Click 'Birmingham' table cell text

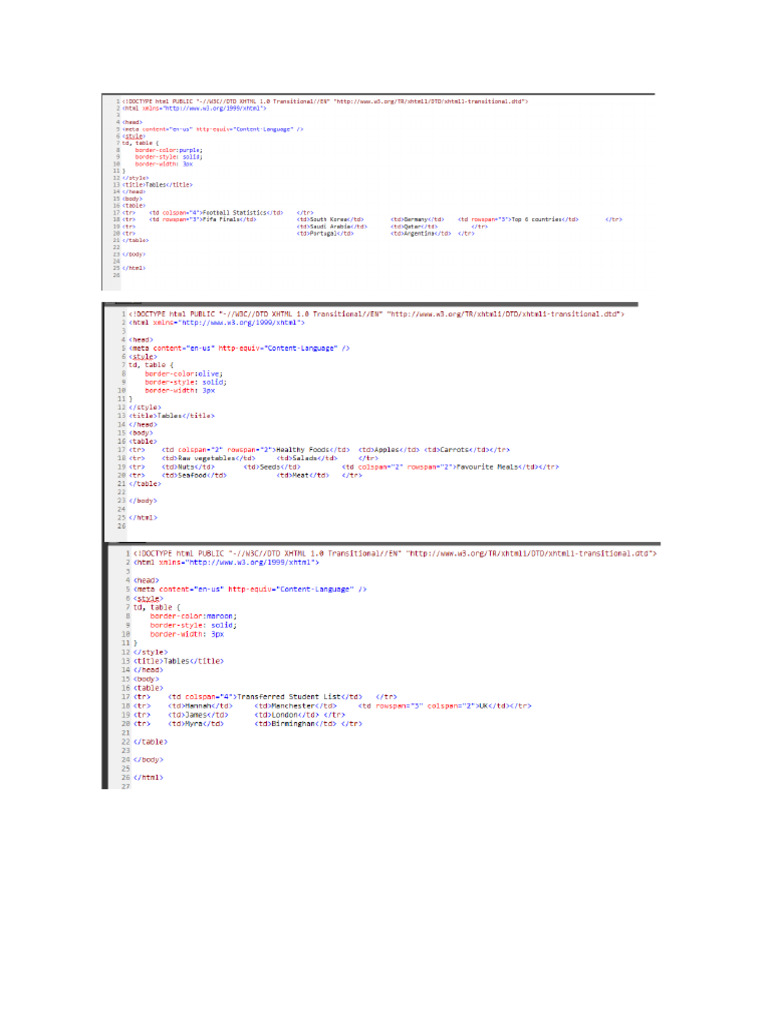coord(294,724)
